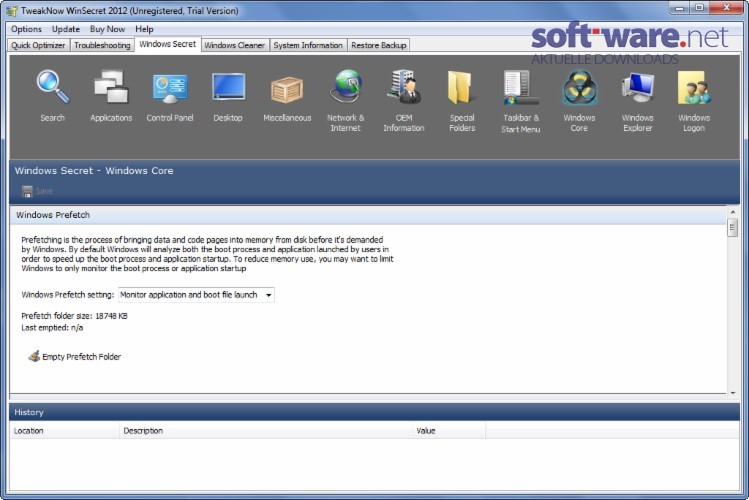Screen dimensions: 749x500
Task: Click the Windows Prefetch section header
Action: click(x=368, y=215)
